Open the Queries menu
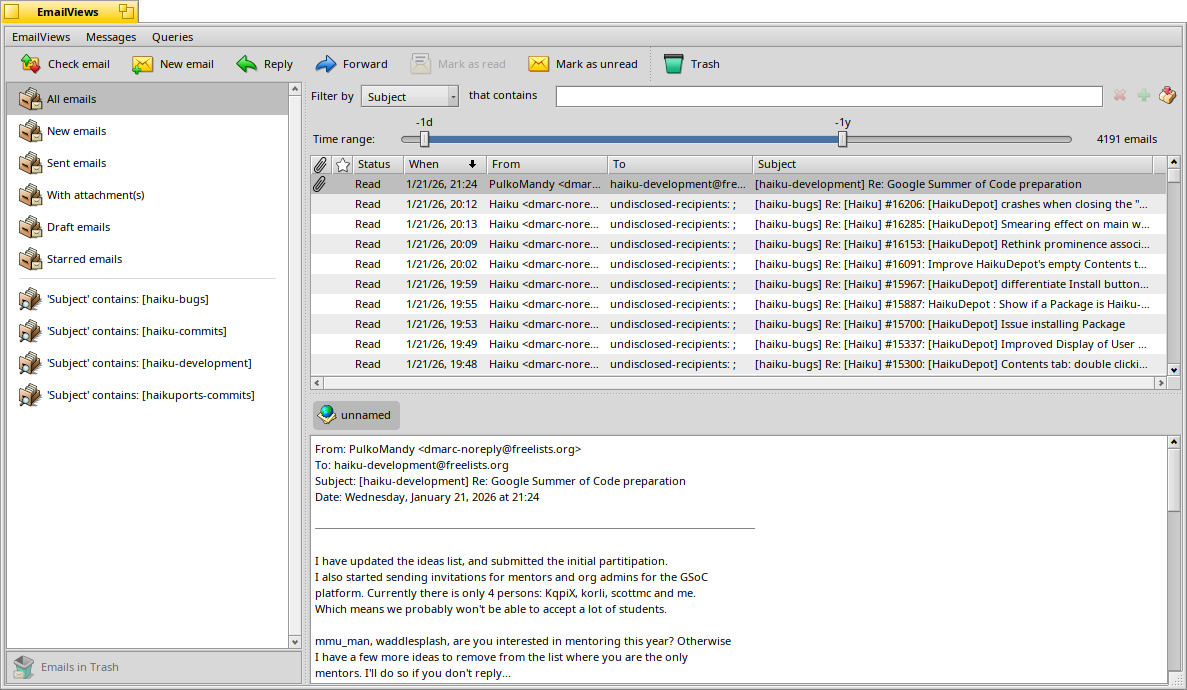The height and width of the screenshot is (690, 1187). click(x=172, y=37)
